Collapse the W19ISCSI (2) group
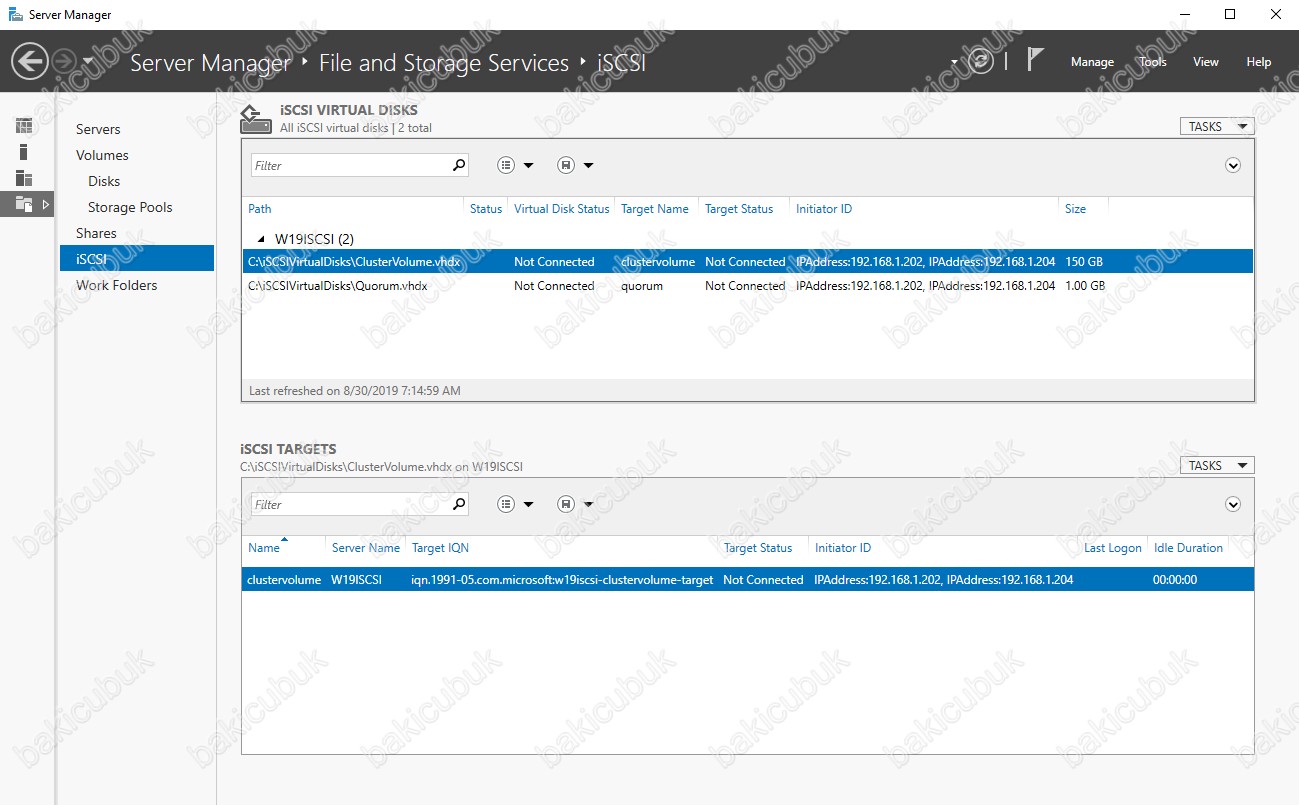The height and width of the screenshot is (805, 1299). click(x=262, y=239)
